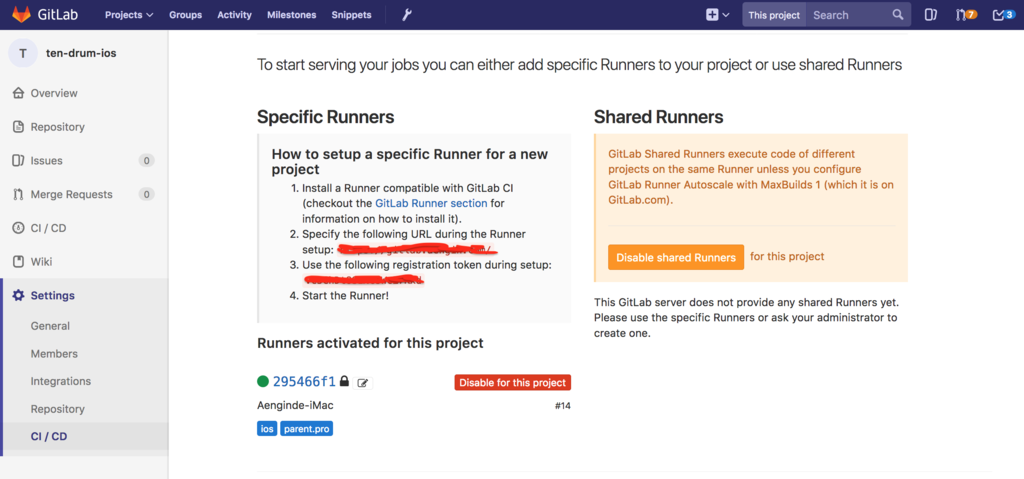Click the runner lock icon
The width and height of the screenshot is (1024, 479).
344,381
